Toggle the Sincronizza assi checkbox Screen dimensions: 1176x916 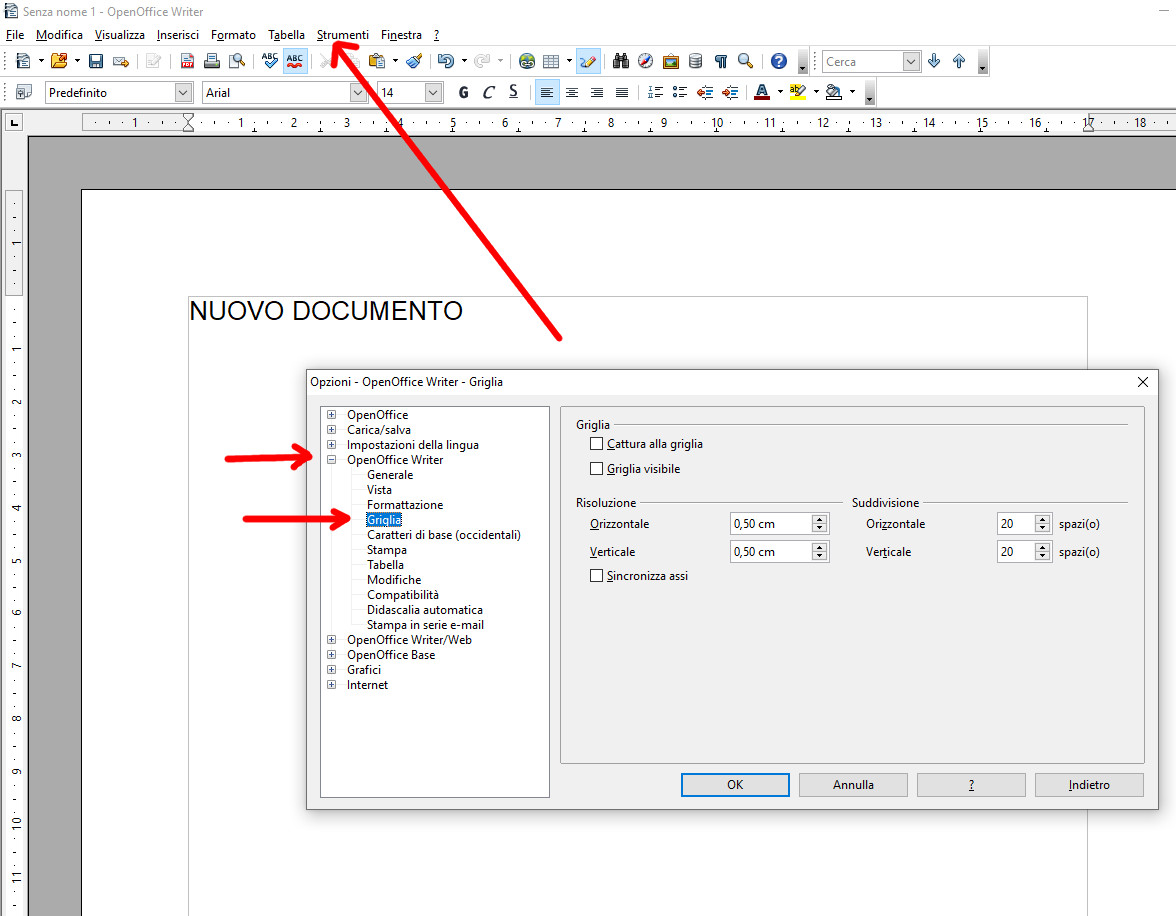[597, 576]
